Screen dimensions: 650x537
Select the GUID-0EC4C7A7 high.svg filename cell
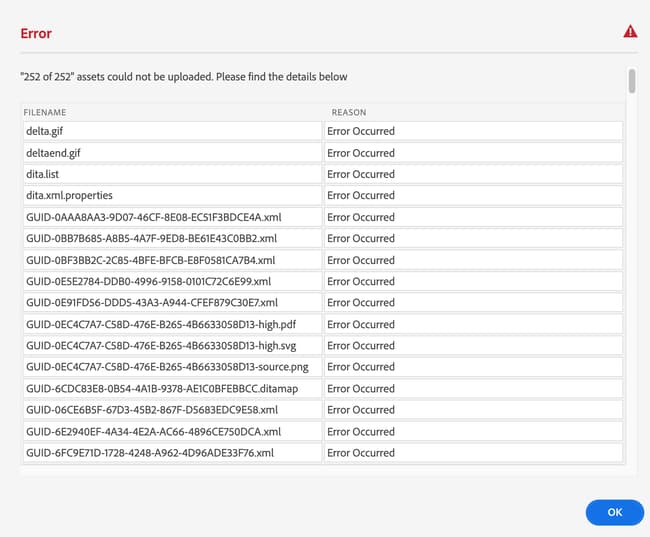[x=172, y=346]
